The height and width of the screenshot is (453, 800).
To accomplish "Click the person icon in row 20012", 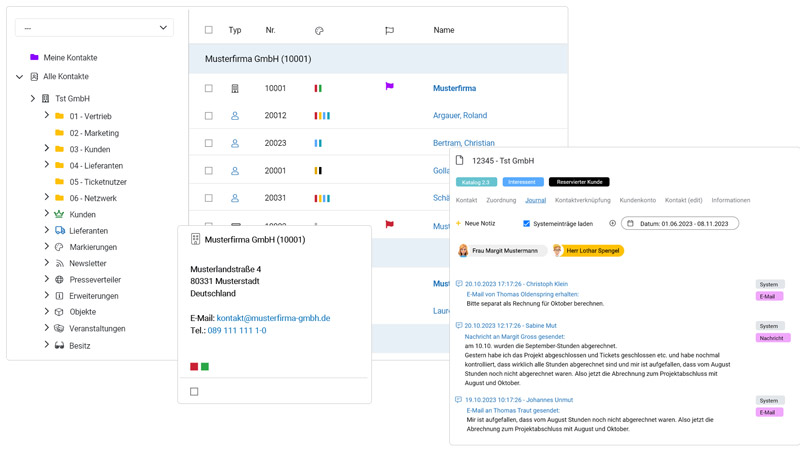I will [x=235, y=116].
